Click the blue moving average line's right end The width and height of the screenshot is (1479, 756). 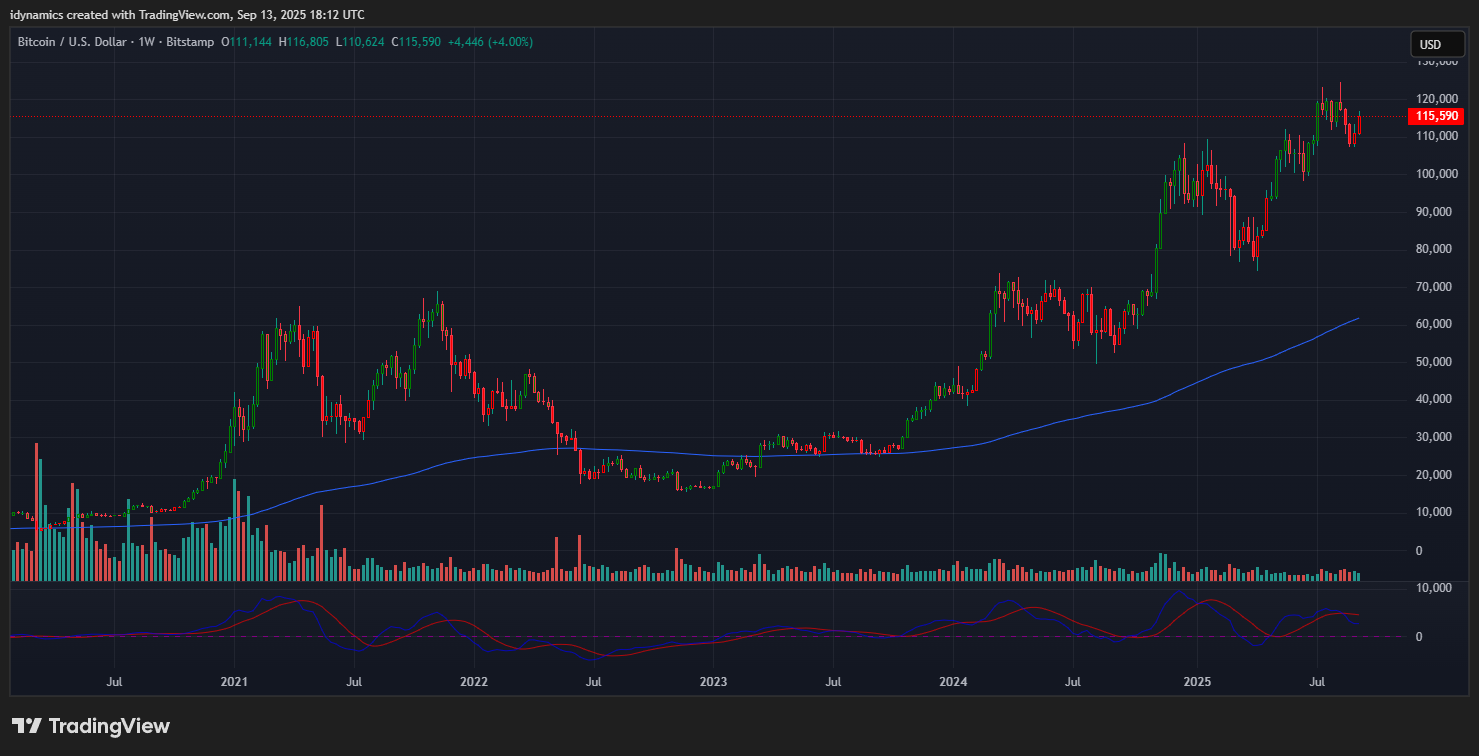(x=1357, y=319)
